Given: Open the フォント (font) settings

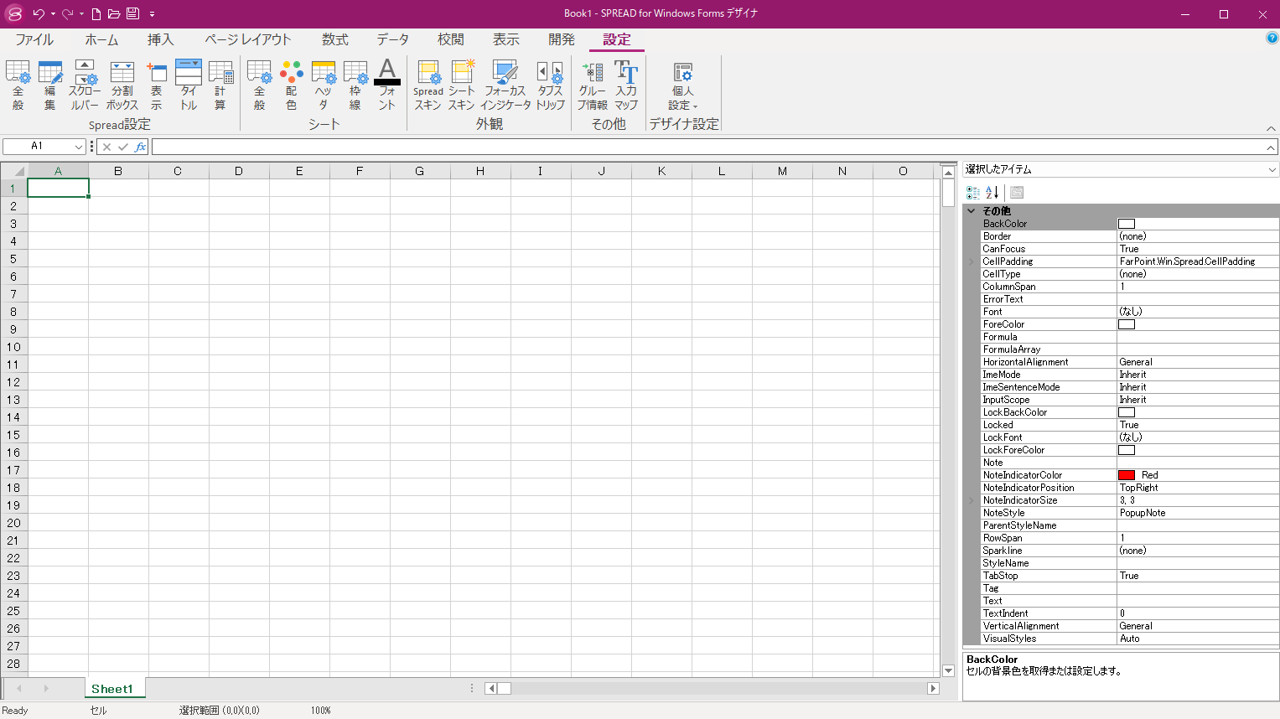Looking at the screenshot, I should (x=387, y=85).
